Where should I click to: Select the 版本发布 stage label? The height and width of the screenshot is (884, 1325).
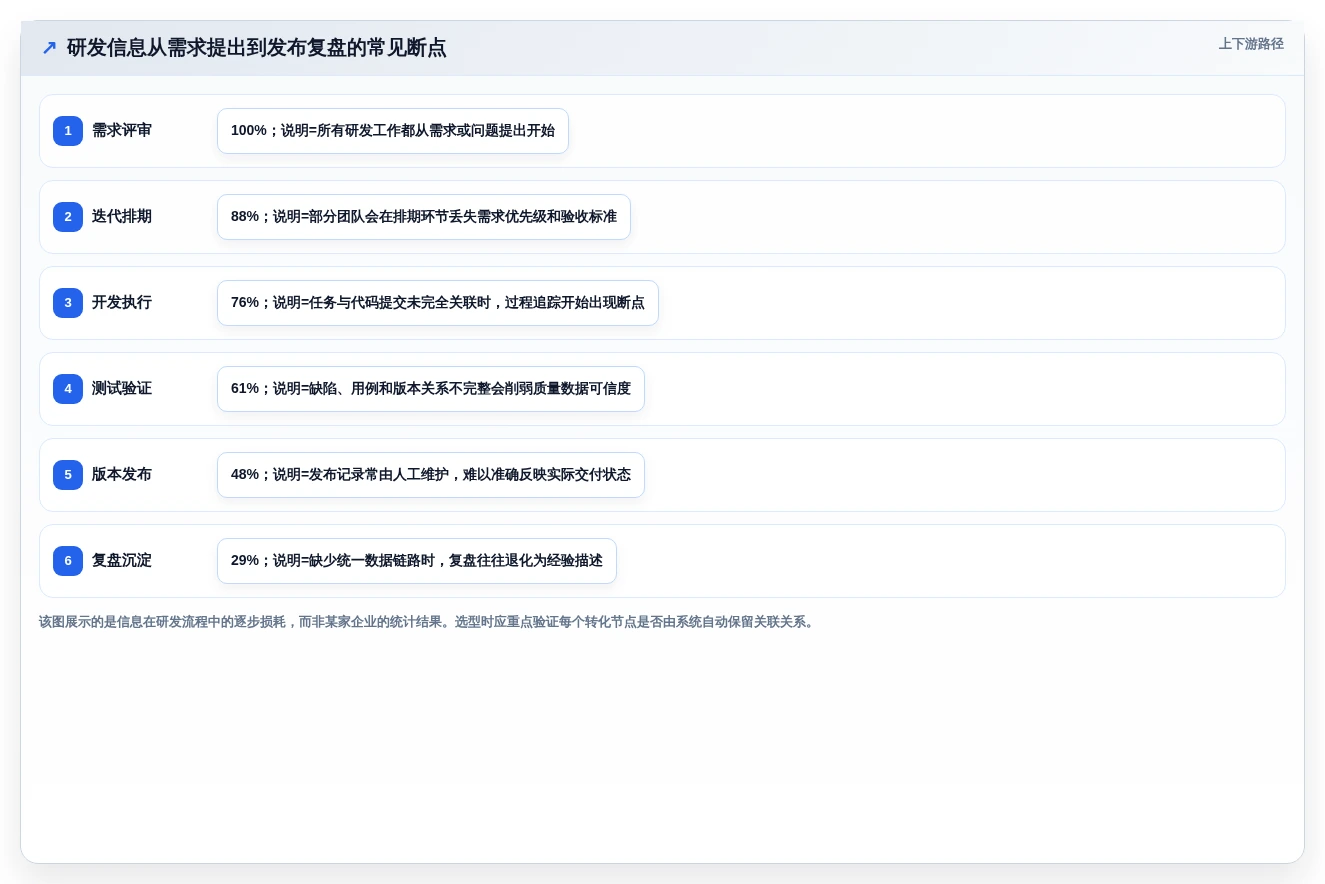point(122,475)
